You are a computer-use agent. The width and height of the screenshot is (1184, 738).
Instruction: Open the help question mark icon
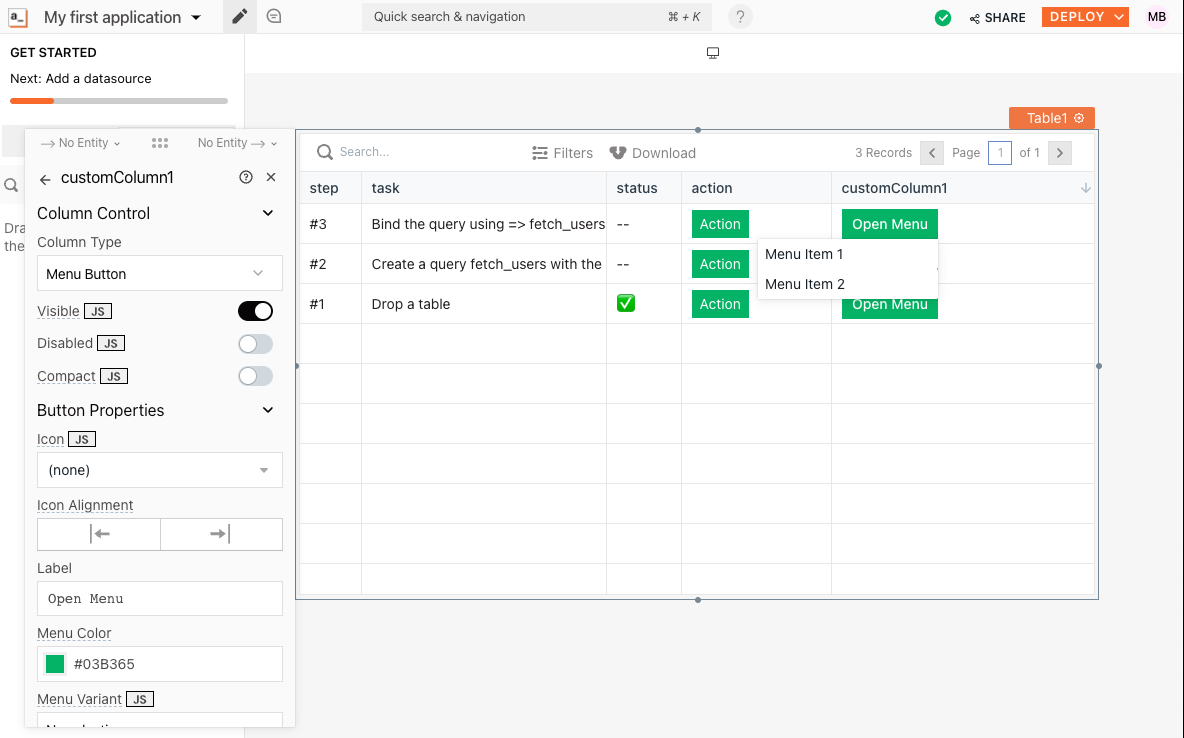click(x=740, y=17)
